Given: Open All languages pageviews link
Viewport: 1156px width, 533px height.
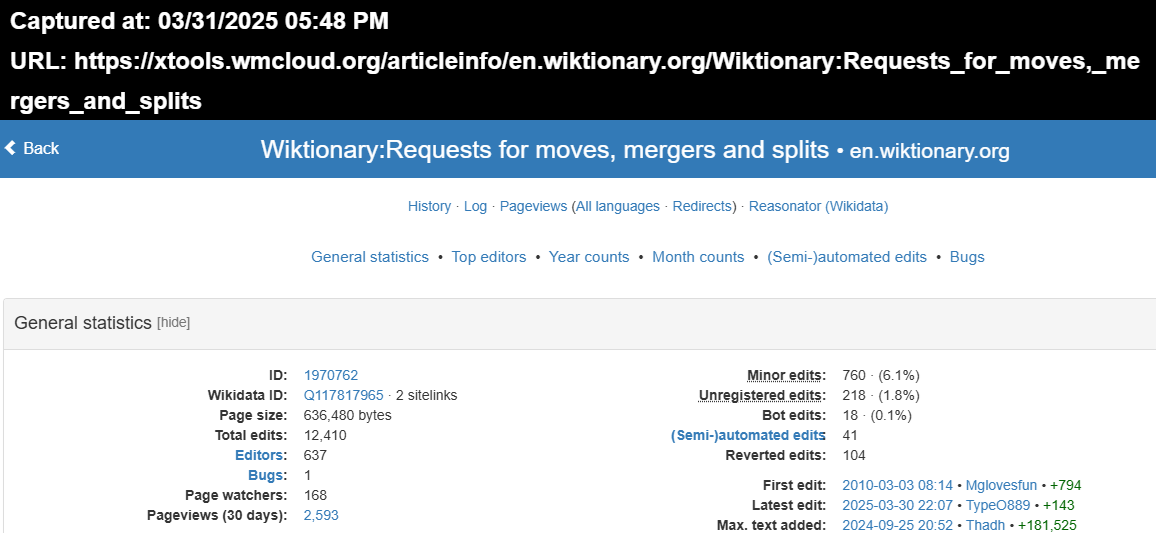Looking at the screenshot, I should pos(618,206).
